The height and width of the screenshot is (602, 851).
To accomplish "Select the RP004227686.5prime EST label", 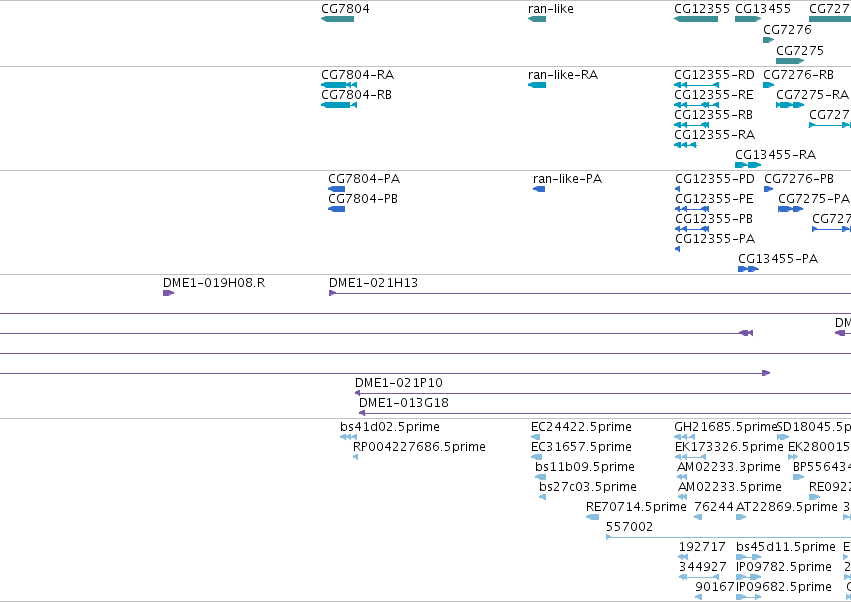I will (x=419, y=447).
